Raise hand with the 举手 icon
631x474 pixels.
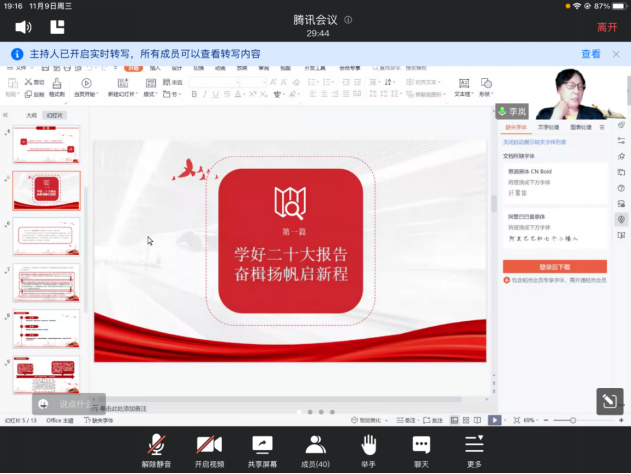[369, 445]
